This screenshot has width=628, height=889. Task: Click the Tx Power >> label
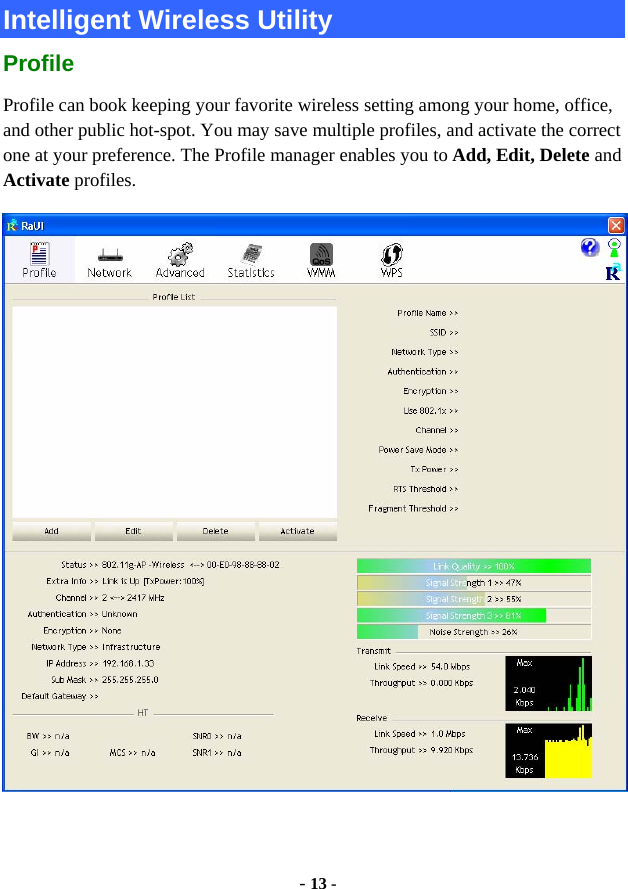coord(434,469)
